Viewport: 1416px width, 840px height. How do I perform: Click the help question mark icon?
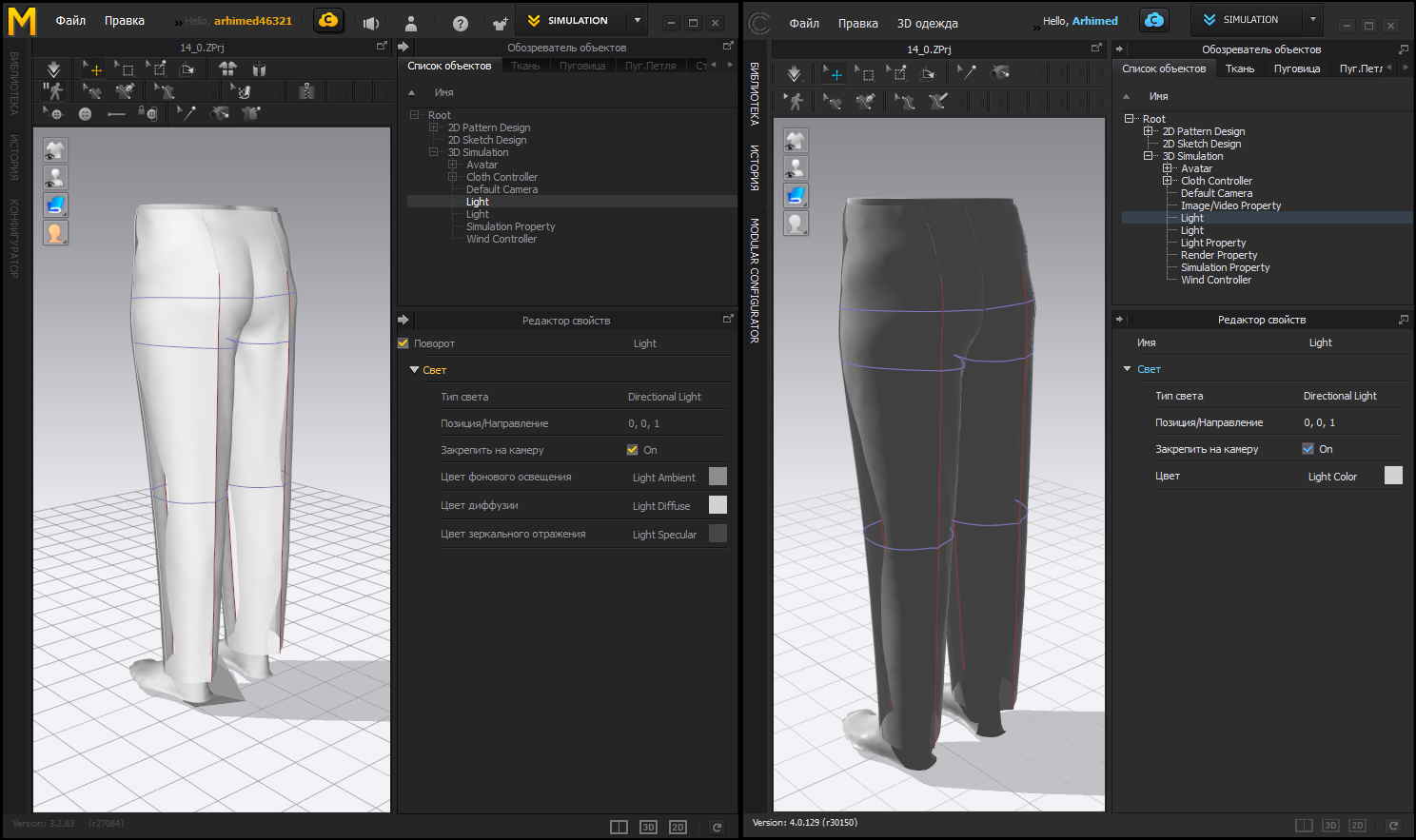(x=460, y=23)
